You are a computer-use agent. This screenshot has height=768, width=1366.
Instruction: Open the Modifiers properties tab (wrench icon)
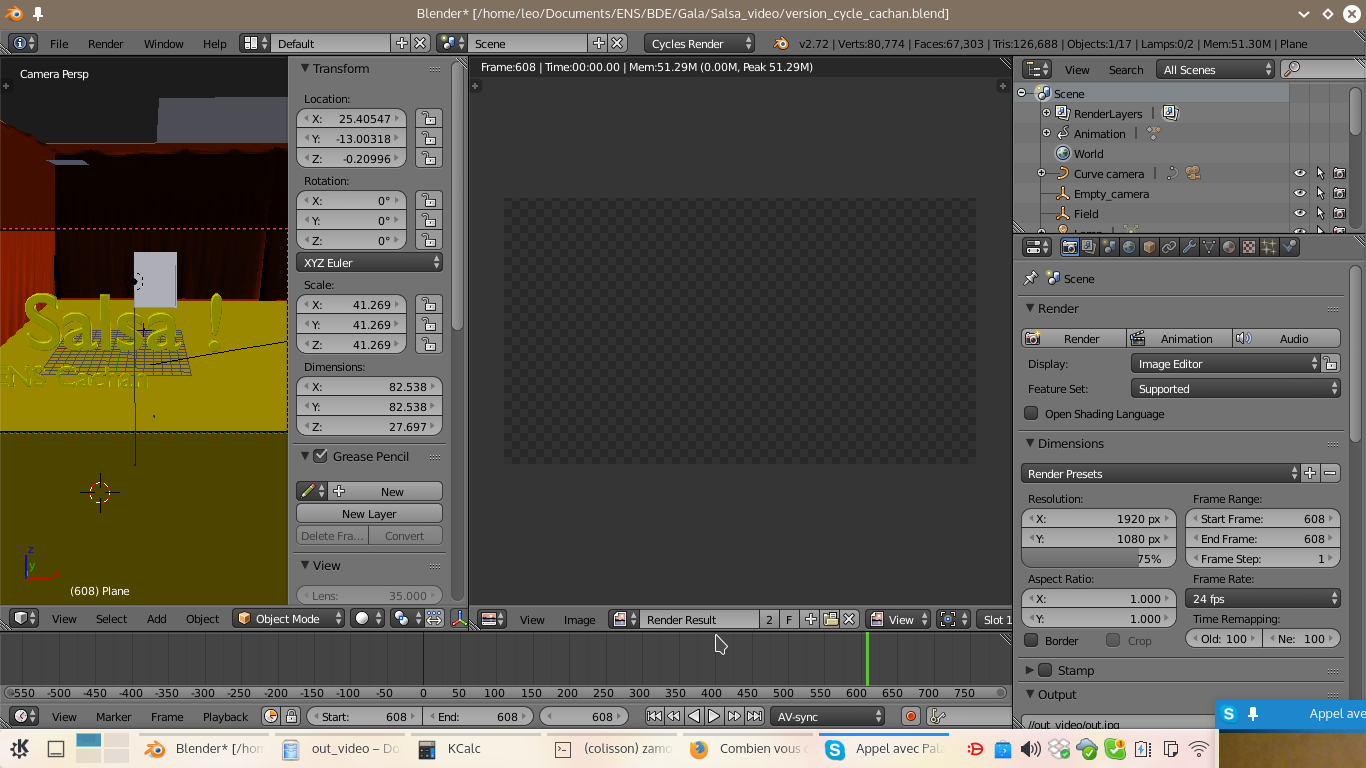tap(1189, 247)
